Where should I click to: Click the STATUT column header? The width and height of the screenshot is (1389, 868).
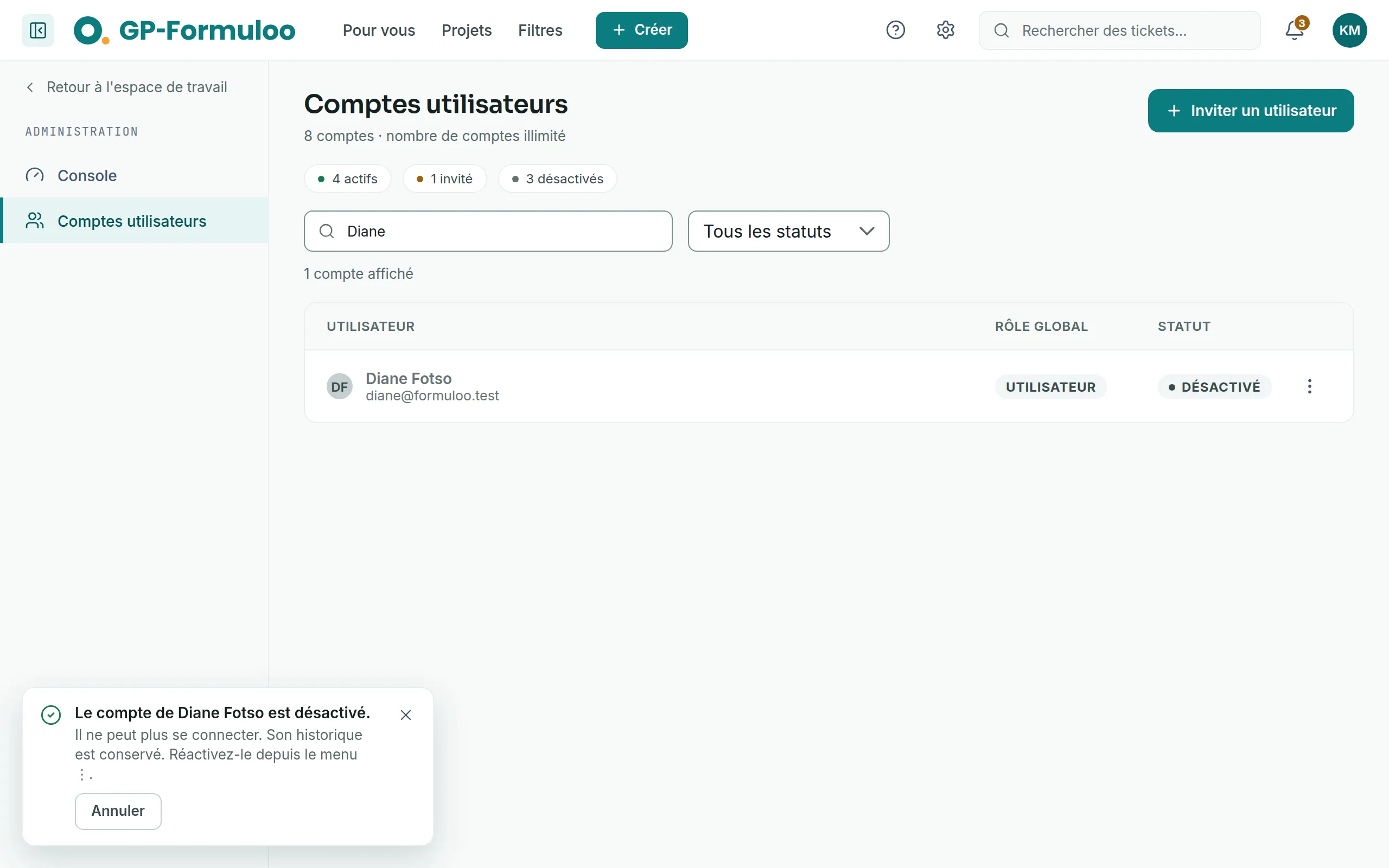pos(1184,326)
